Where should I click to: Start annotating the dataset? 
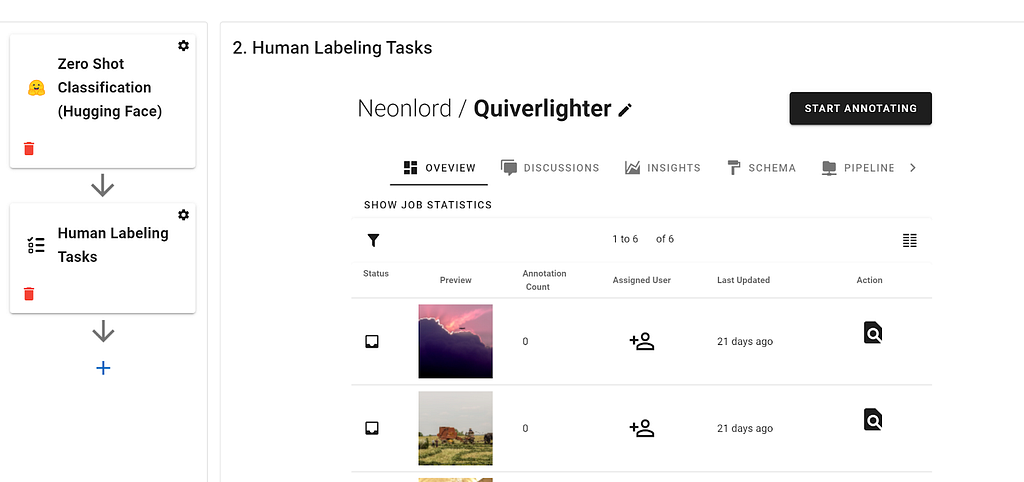click(x=861, y=108)
